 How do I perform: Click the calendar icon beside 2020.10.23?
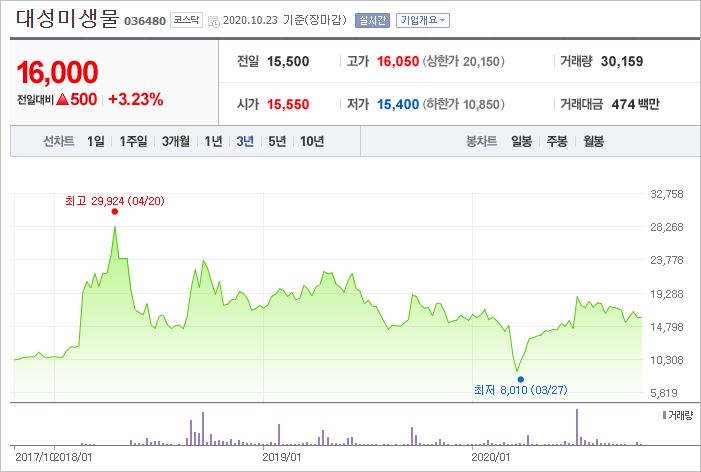214,21
